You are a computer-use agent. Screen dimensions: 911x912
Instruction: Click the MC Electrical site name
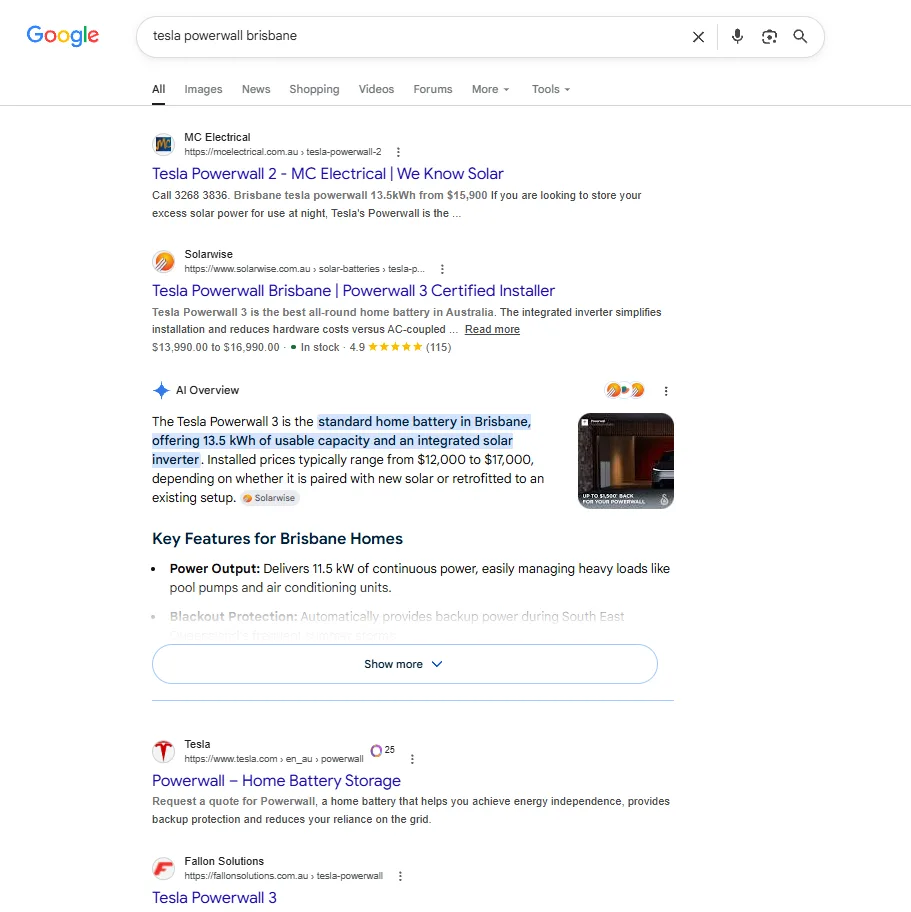click(217, 137)
